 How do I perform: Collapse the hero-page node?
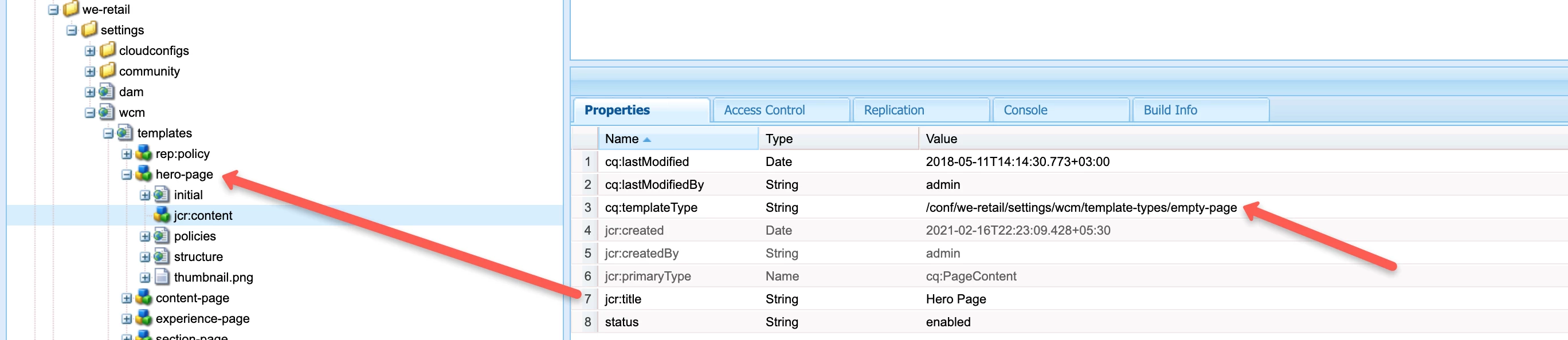point(127,175)
